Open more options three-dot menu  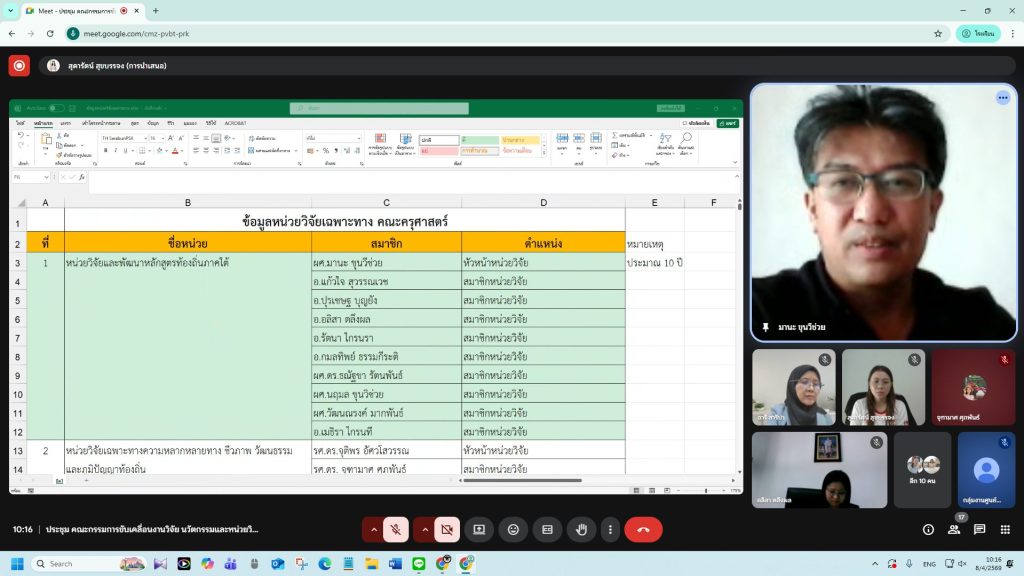(610, 530)
